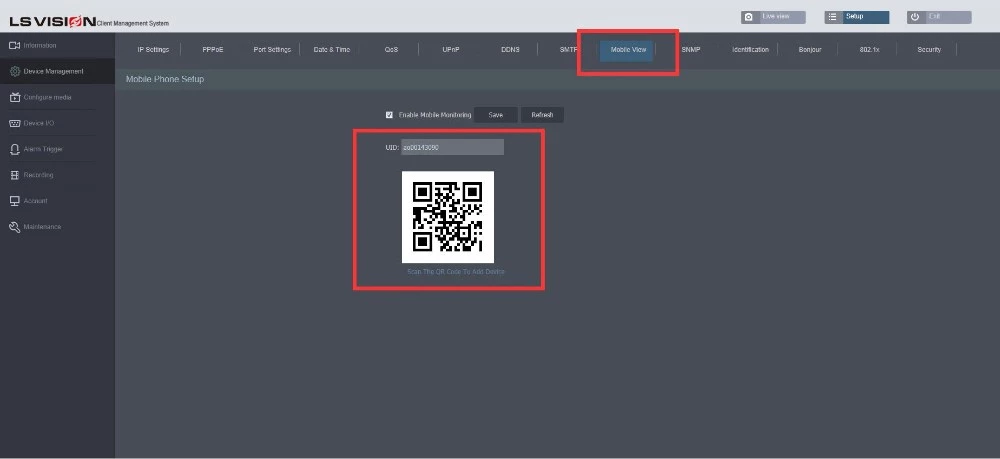Click the Exit button label
Viewport: 1000px width, 459px height.
[934, 17]
